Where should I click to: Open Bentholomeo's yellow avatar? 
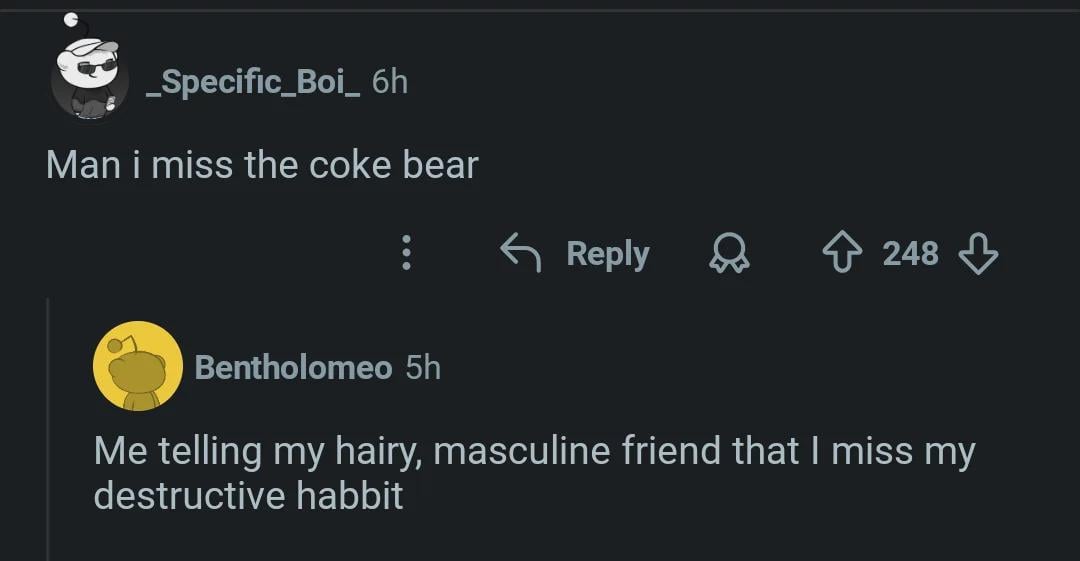(137, 366)
